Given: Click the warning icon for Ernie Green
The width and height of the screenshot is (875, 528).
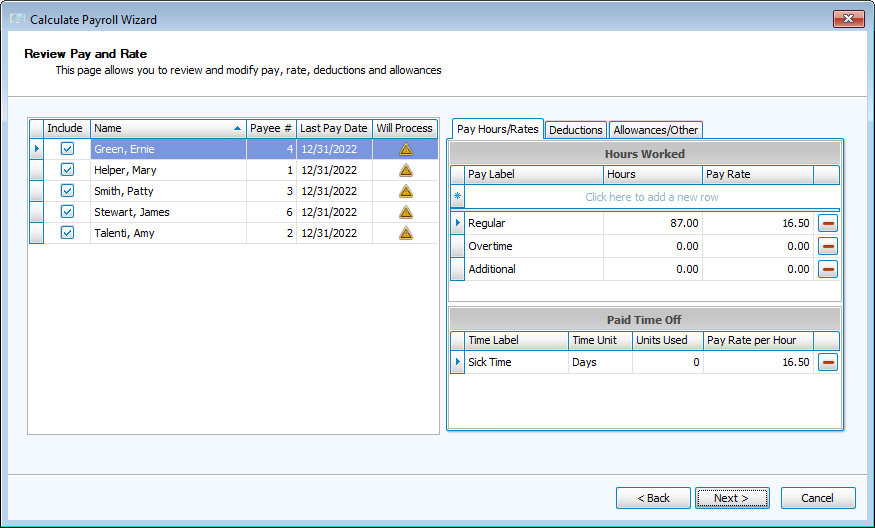Looking at the screenshot, I should [x=405, y=149].
